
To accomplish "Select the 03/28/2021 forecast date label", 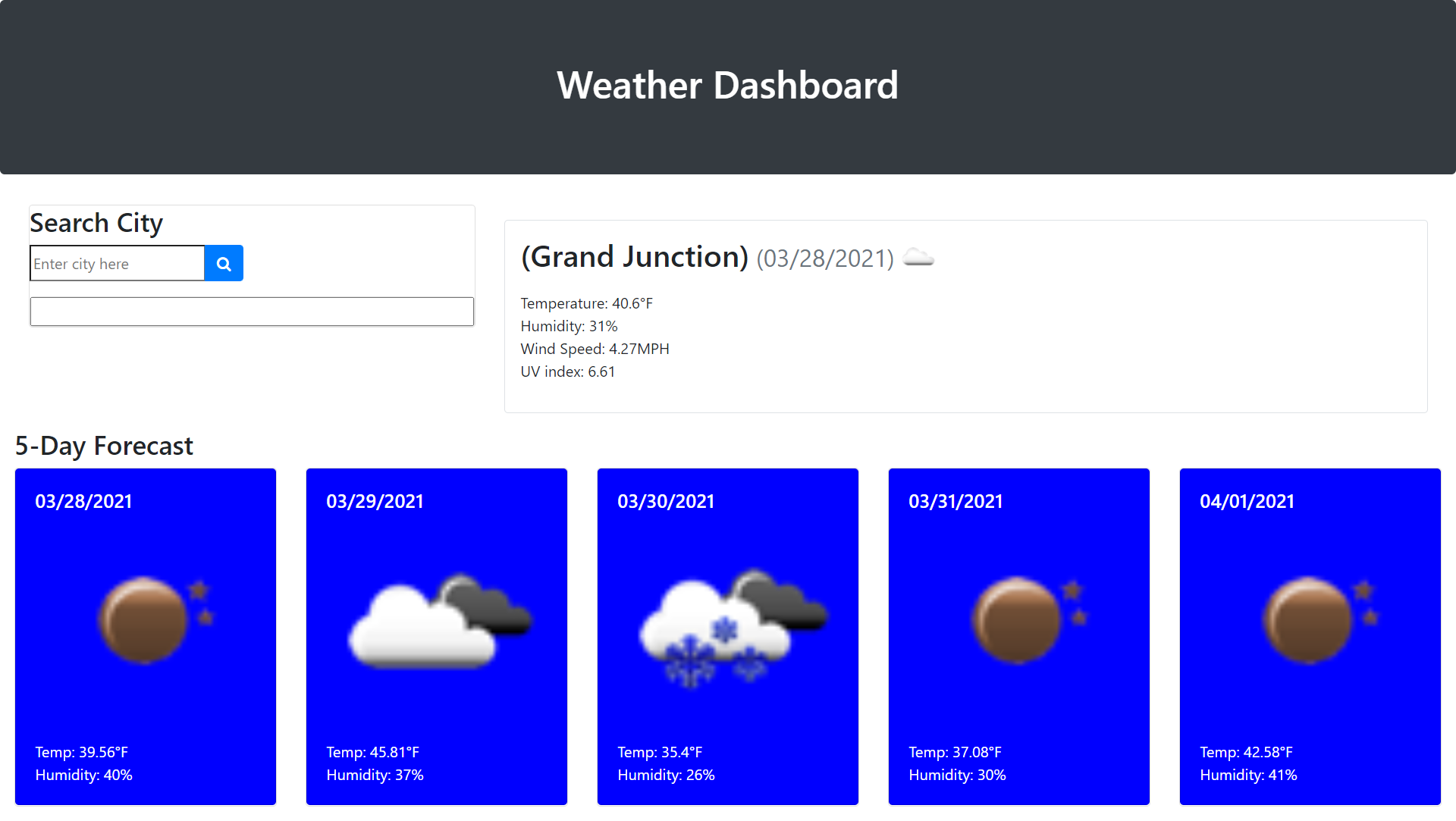I will (83, 501).
